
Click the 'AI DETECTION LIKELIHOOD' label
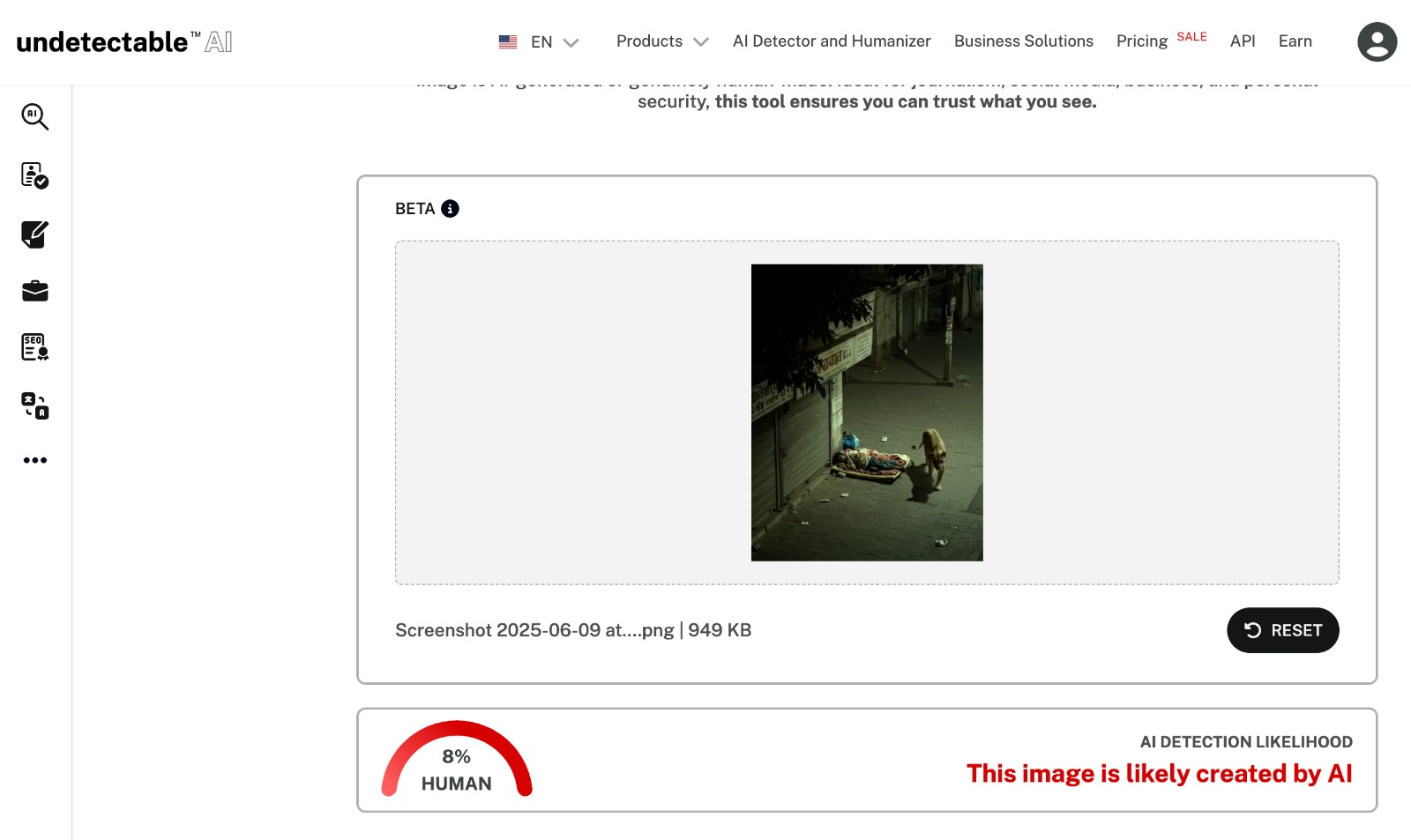[x=1246, y=742]
